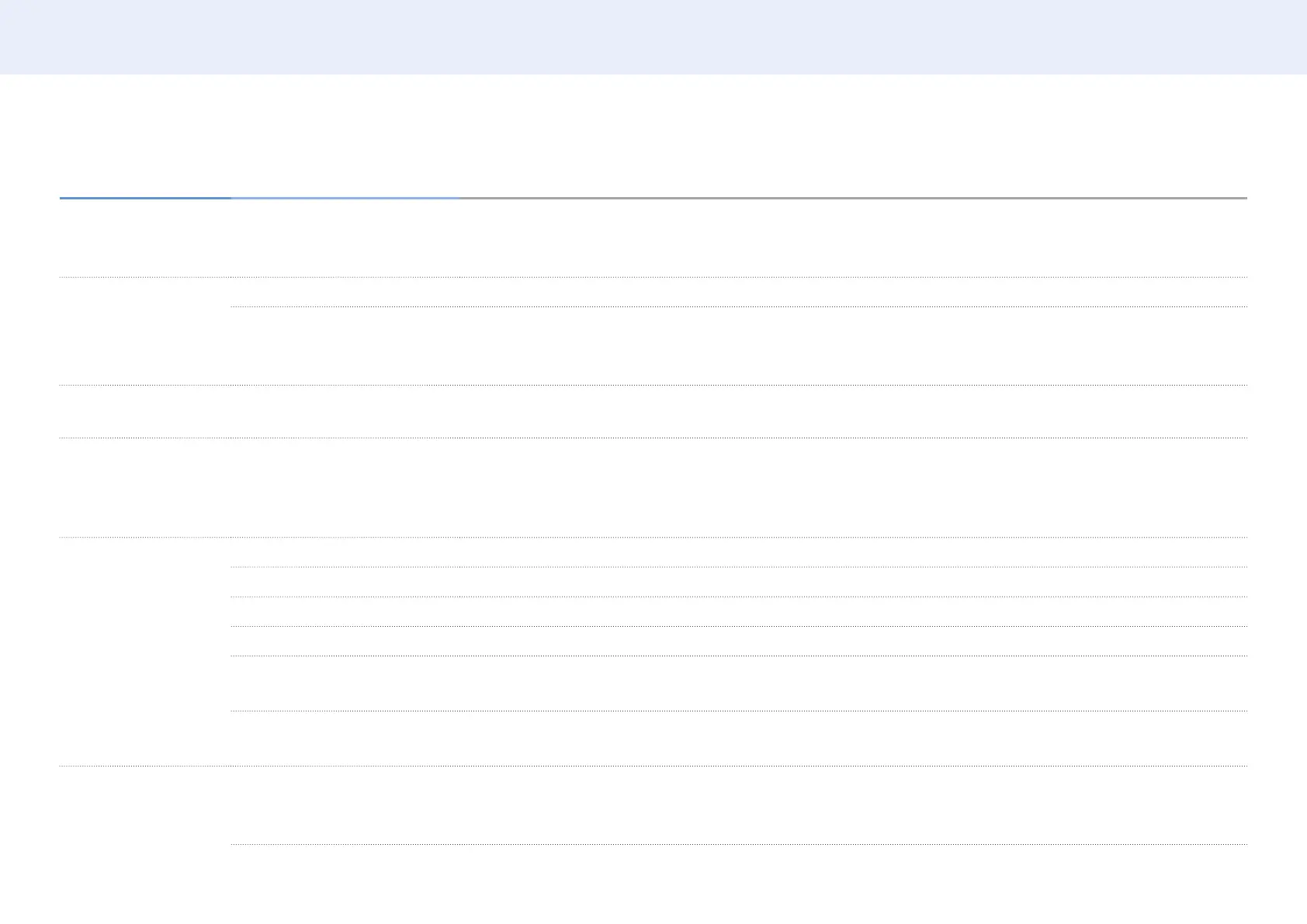Select the header cell under the light blue rule
The image size is (1307, 924).
point(345,237)
